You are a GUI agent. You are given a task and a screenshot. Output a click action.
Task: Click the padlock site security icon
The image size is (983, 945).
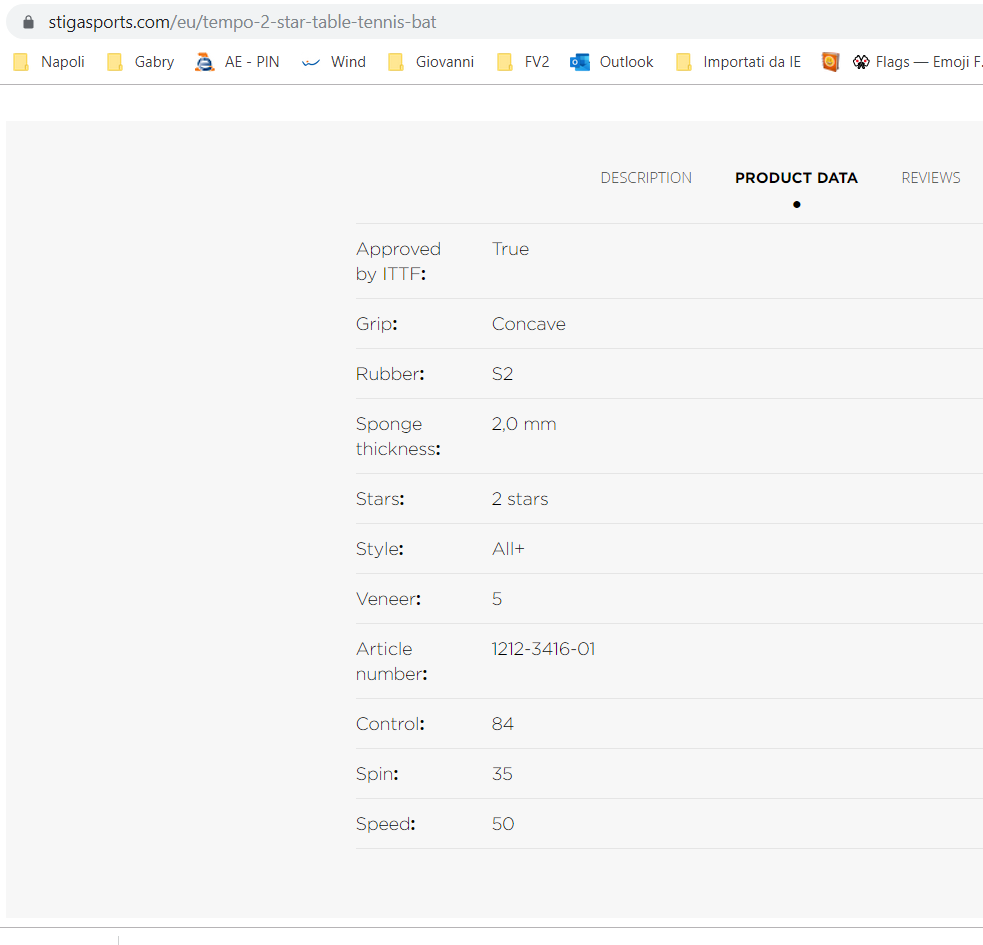(x=27, y=22)
